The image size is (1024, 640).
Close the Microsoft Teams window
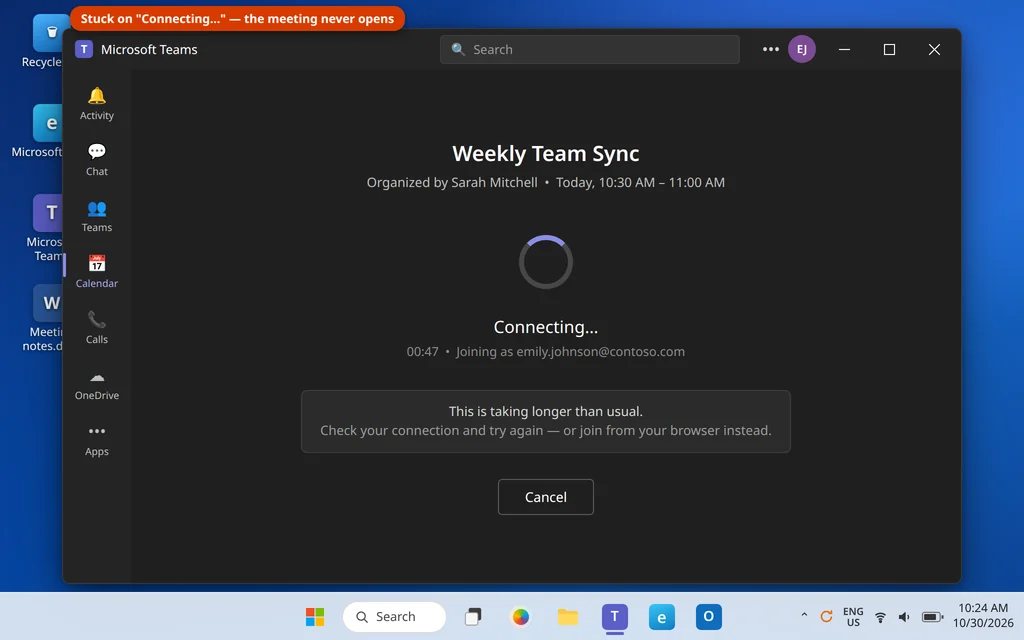tap(935, 50)
